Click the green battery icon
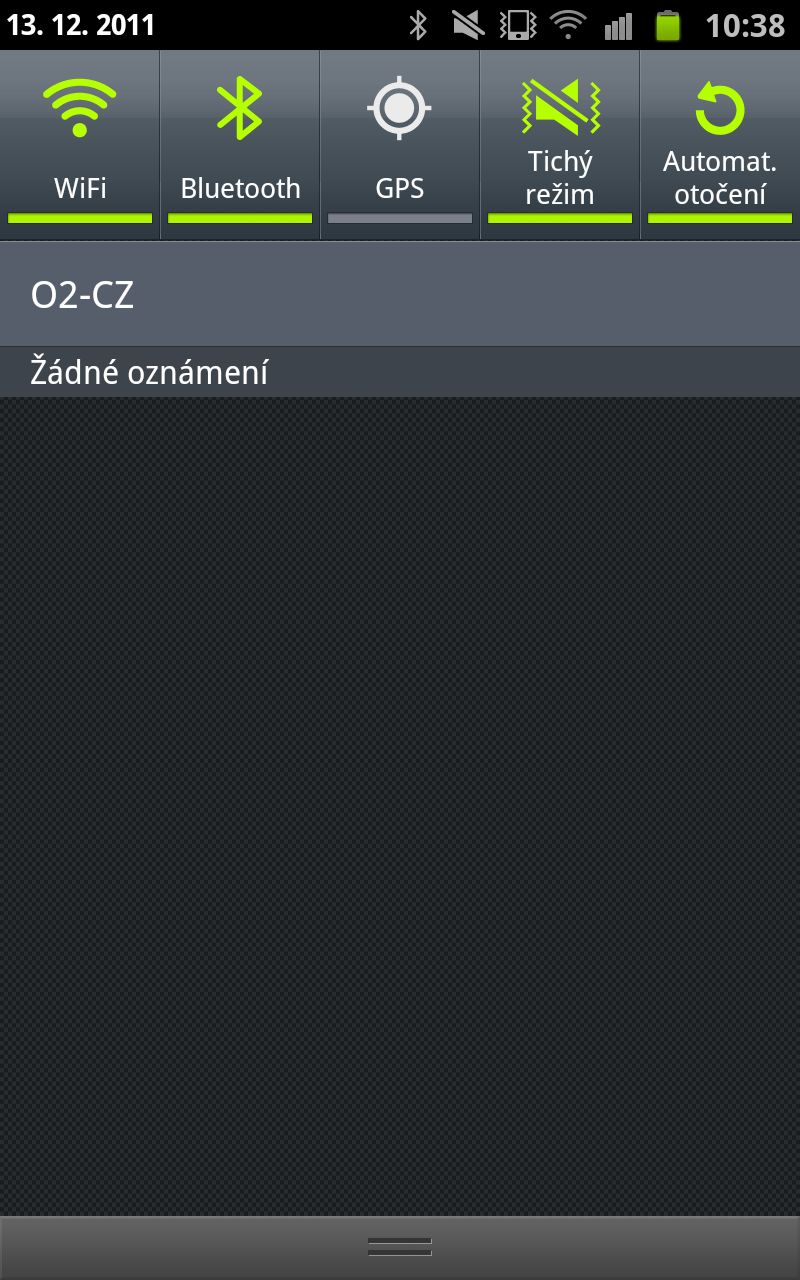The height and width of the screenshot is (1280, 800). pyautogui.click(x=667, y=25)
